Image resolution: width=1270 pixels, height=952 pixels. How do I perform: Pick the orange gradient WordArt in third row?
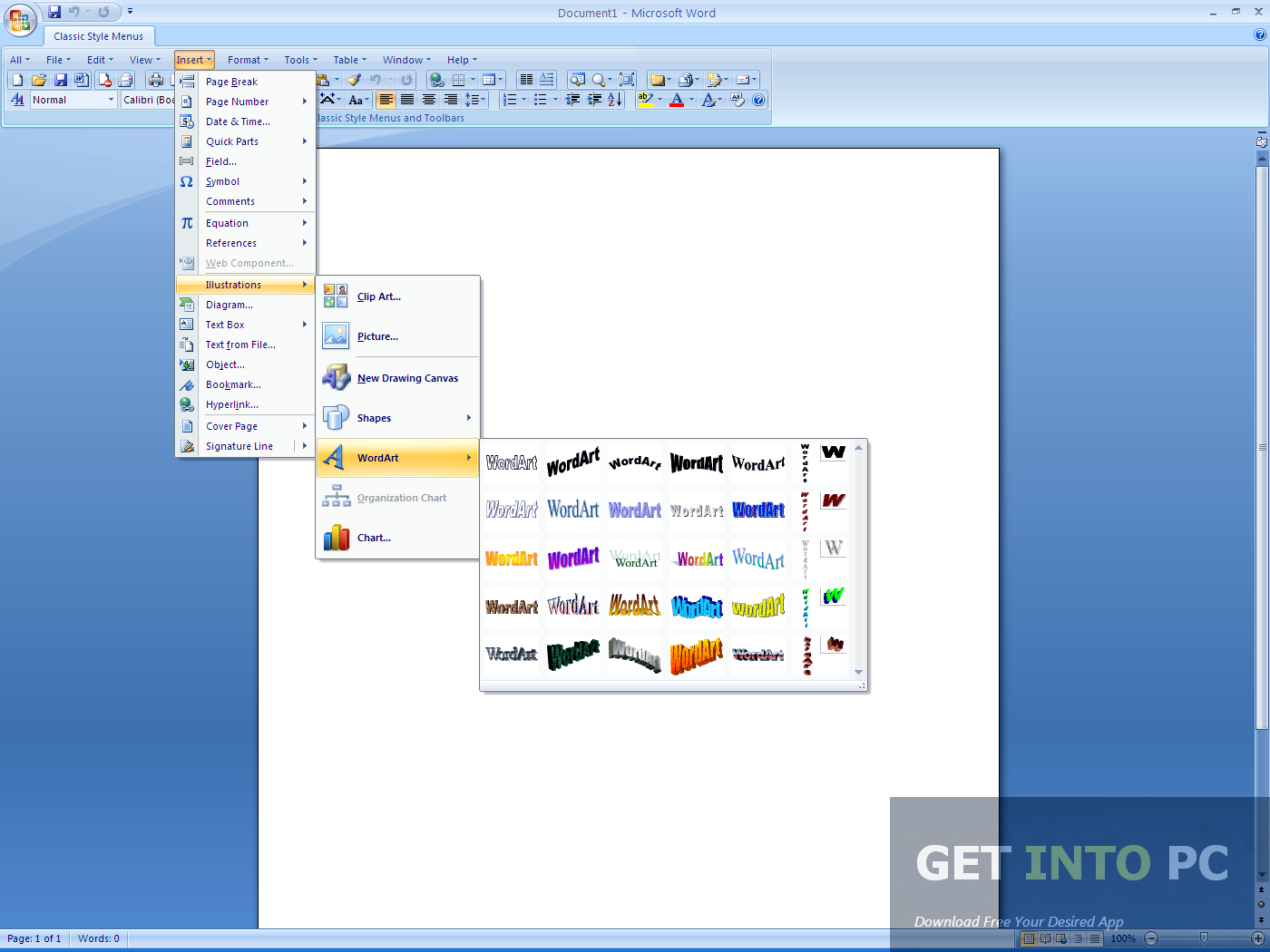512,559
